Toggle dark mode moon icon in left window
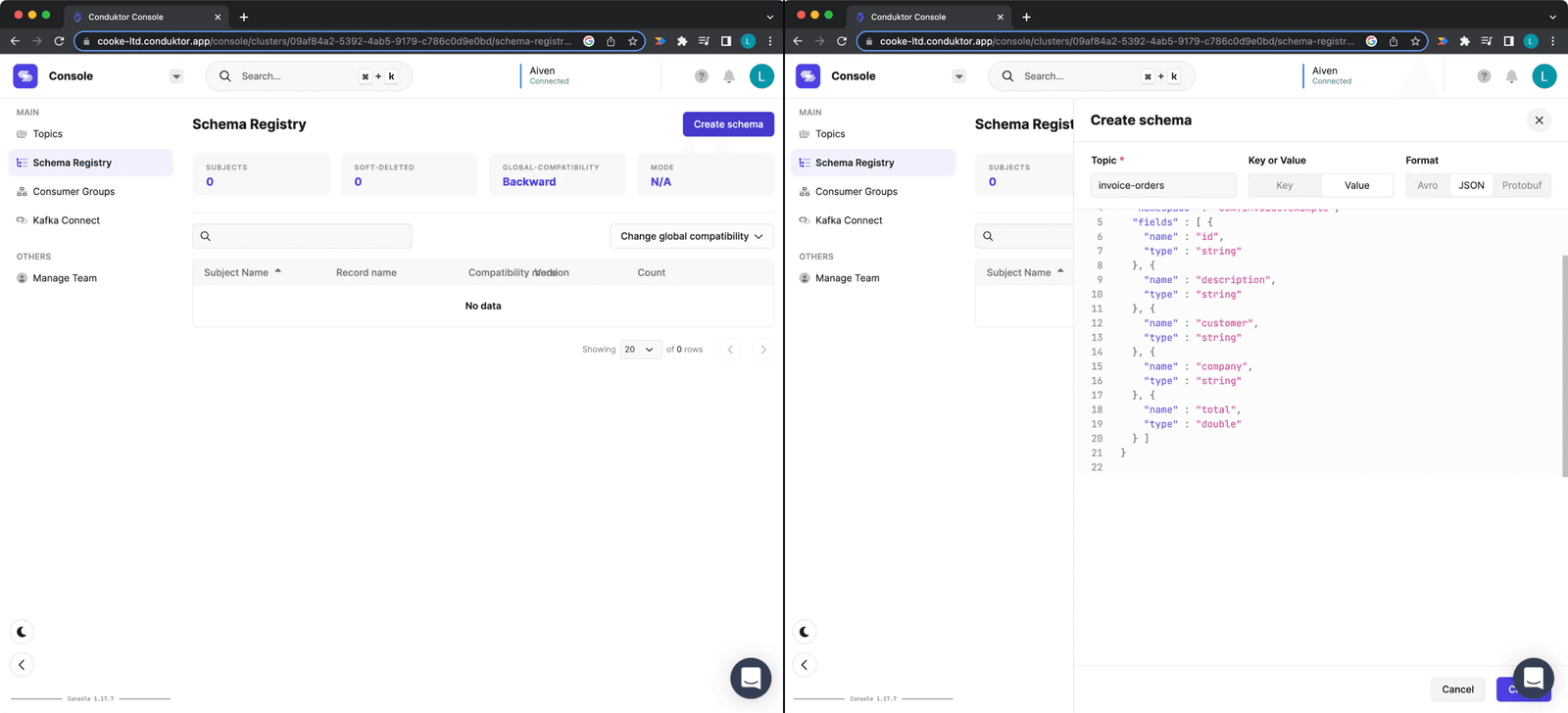 pos(22,632)
